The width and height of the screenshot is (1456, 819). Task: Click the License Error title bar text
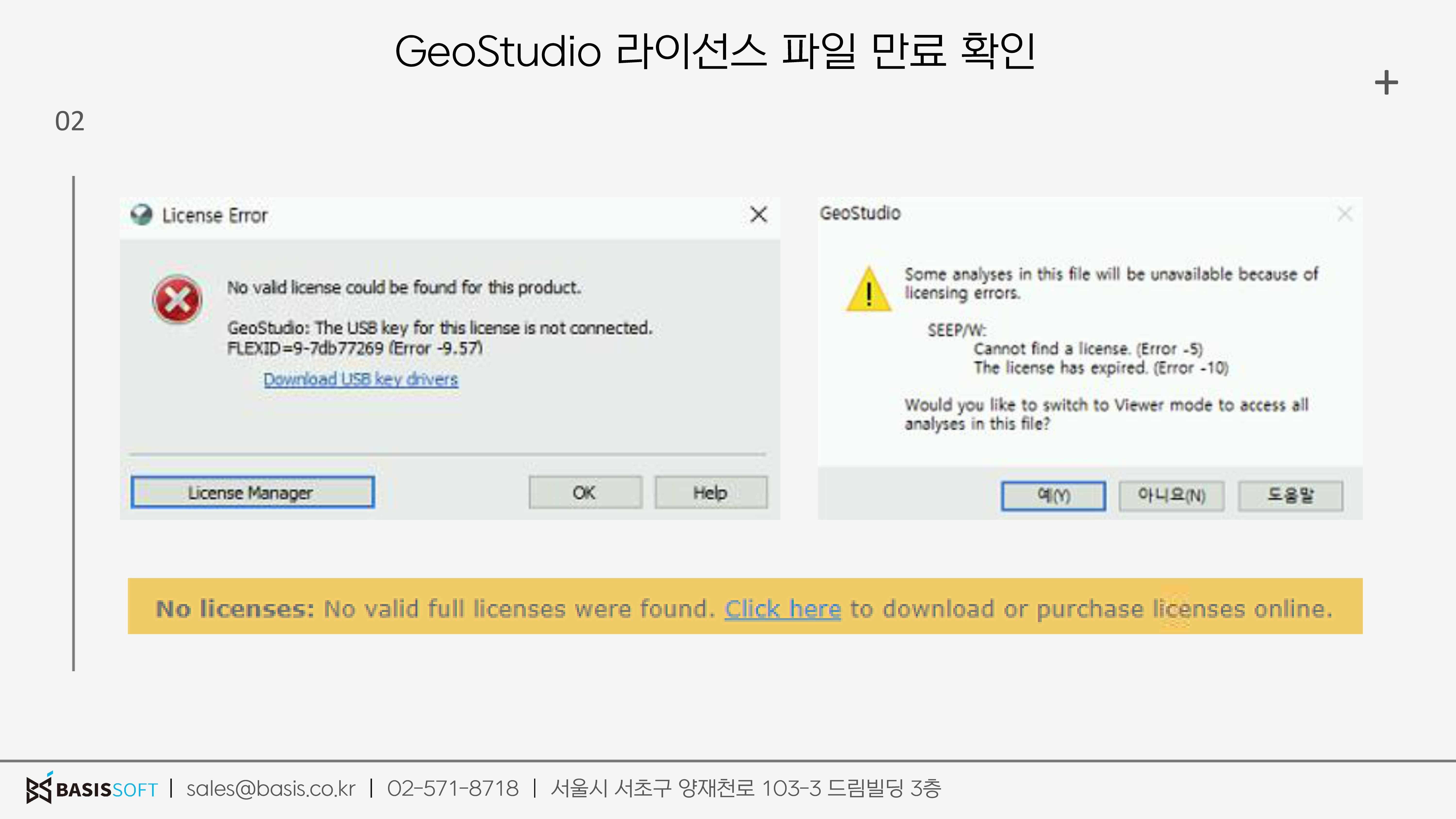tap(215, 215)
